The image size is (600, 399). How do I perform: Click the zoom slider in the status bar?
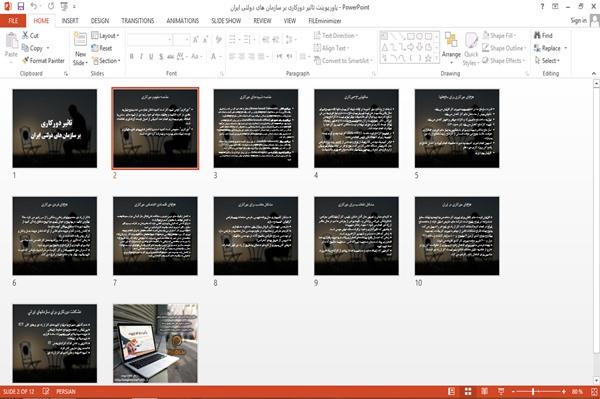tap(537, 391)
